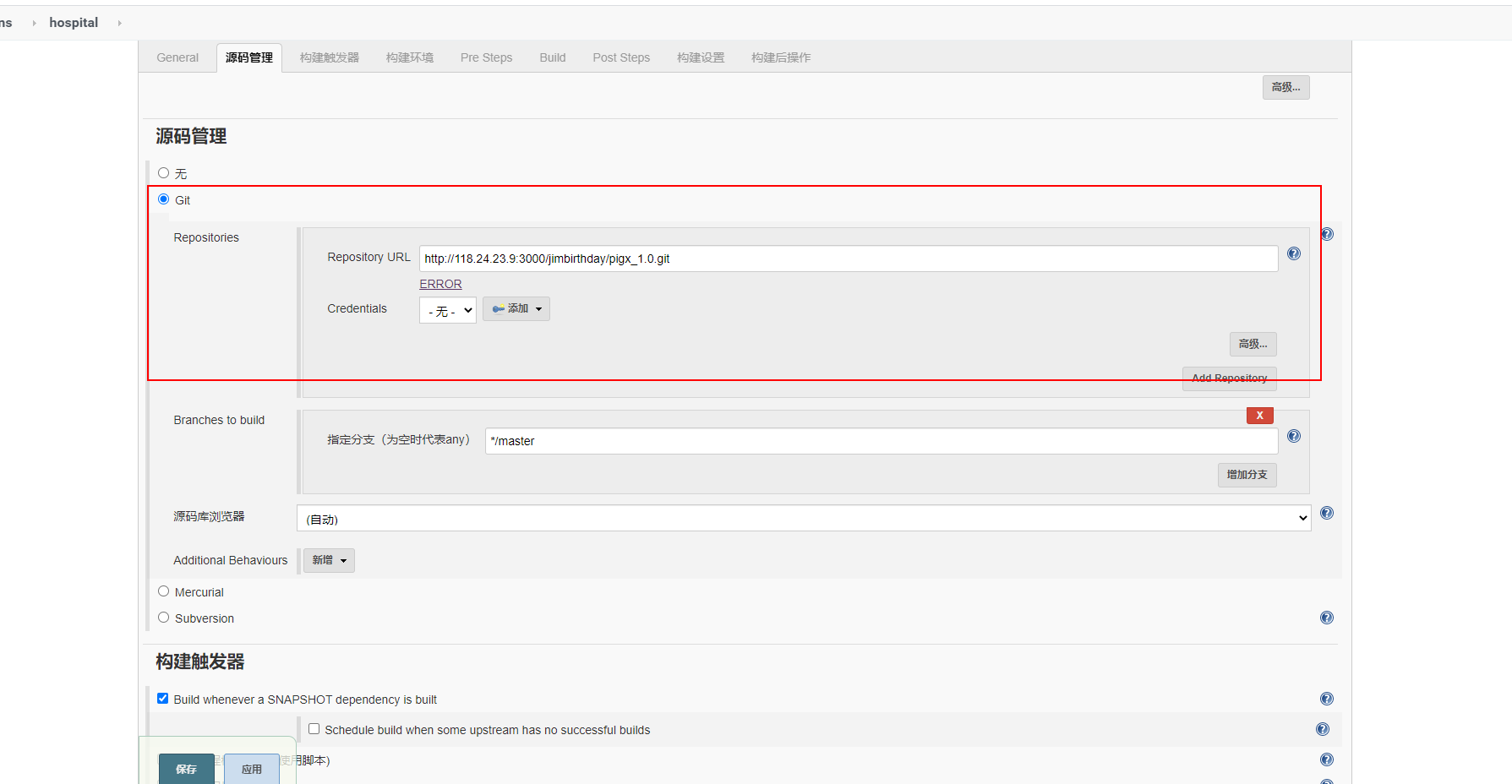This screenshot has width=1512, height=784.
Task: Open the 新增 Additional Behaviours dropdown
Action: pyautogui.click(x=329, y=560)
